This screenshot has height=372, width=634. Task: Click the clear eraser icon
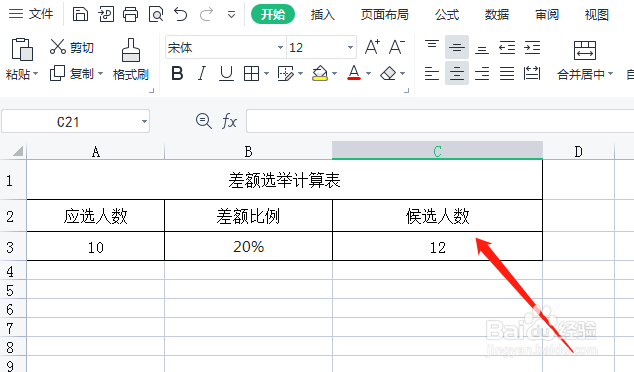[389, 74]
